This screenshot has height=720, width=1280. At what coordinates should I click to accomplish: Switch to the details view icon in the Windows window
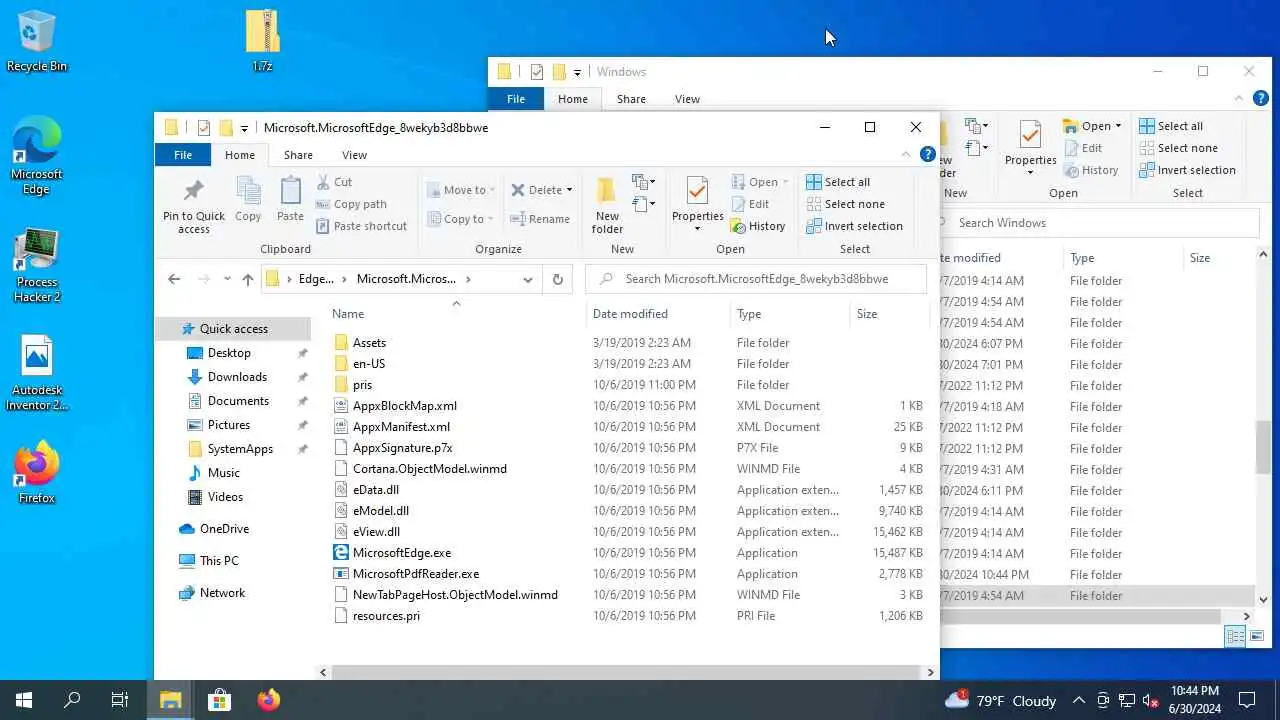(x=1235, y=636)
